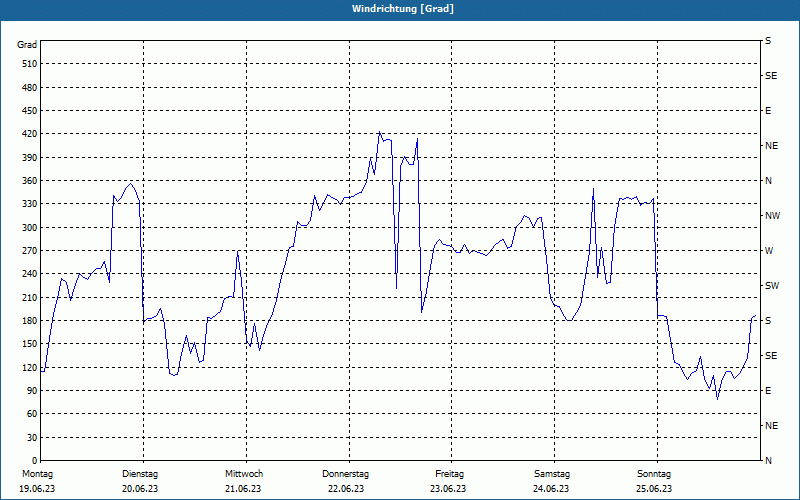
Task: Select the 360 value on the left axis
Action: (29, 181)
